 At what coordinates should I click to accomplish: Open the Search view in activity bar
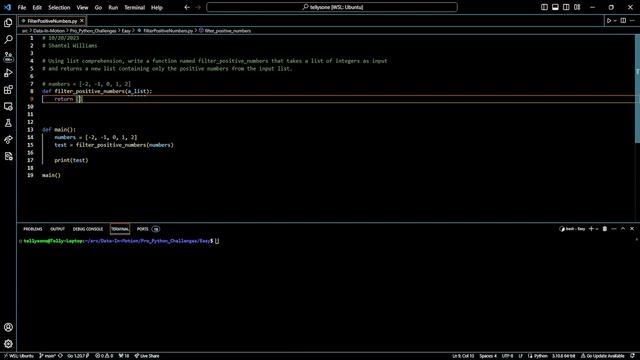(x=8, y=39)
